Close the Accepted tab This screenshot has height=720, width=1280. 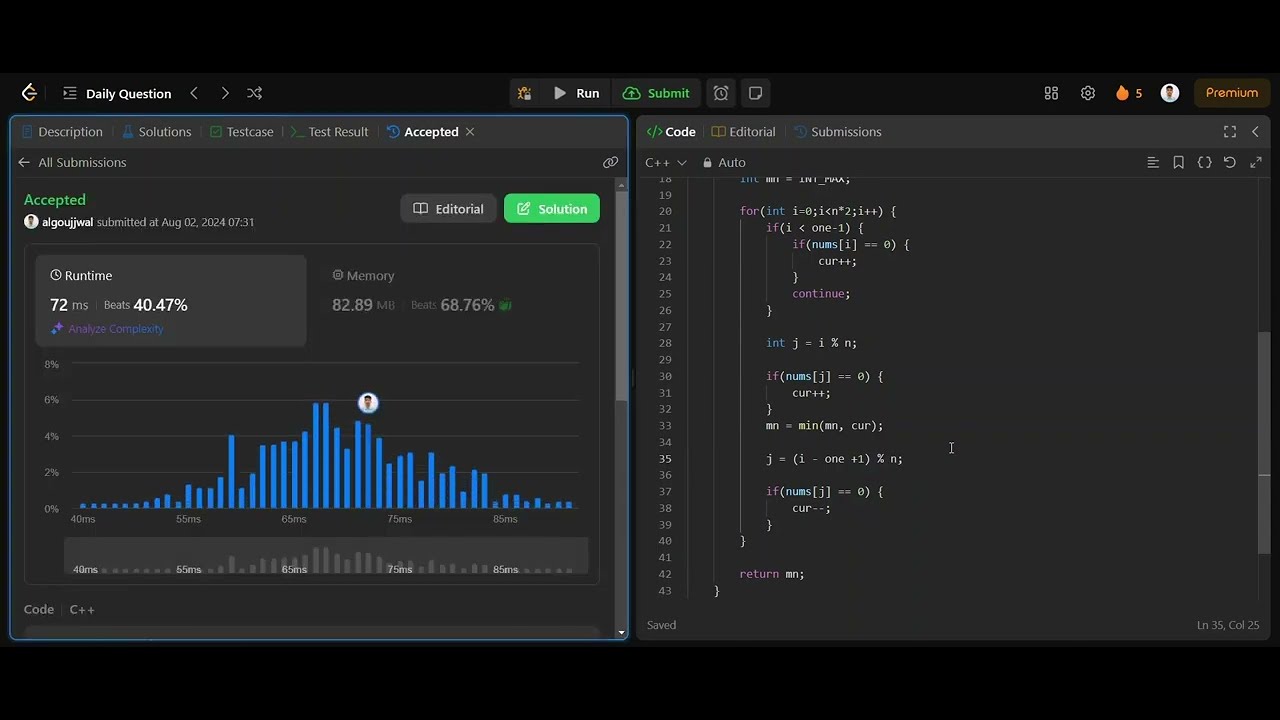tap(470, 132)
